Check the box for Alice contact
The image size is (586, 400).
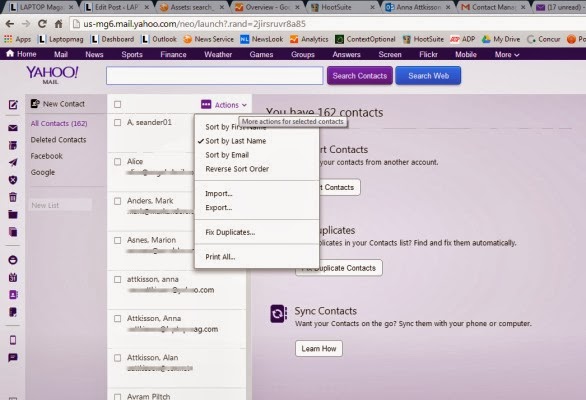click(x=117, y=161)
